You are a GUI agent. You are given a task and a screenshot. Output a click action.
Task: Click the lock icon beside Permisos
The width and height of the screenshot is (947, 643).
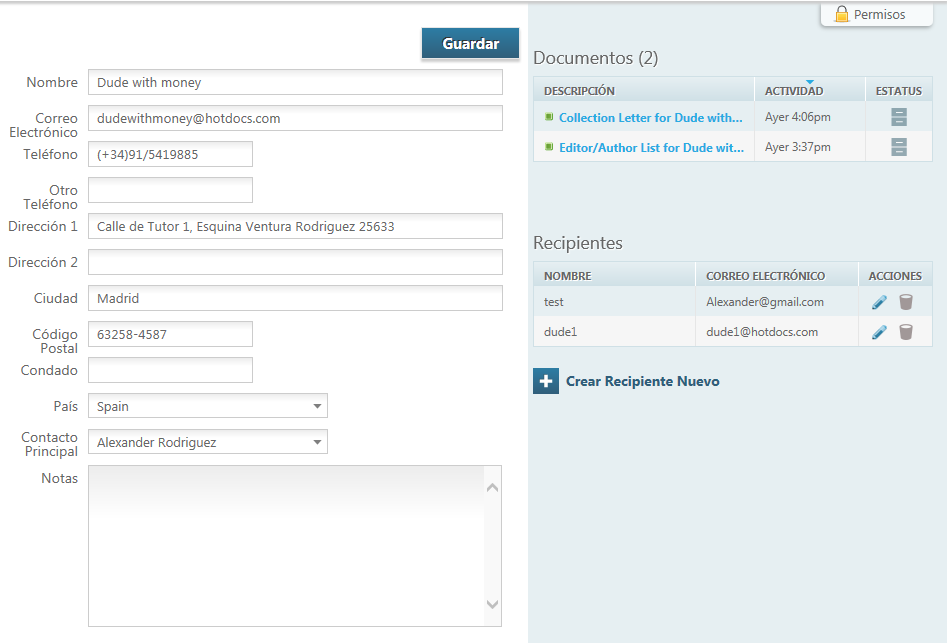[x=842, y=14]
